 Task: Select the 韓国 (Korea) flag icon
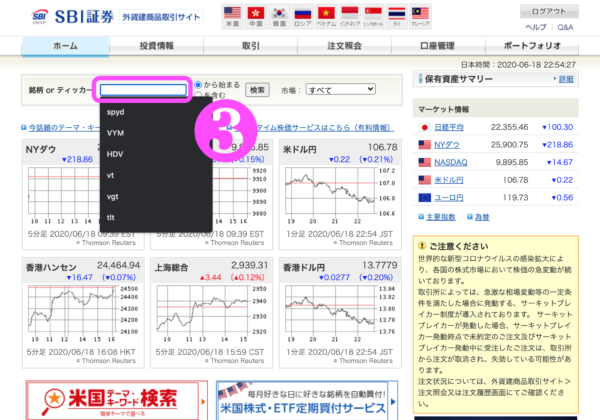279,16
